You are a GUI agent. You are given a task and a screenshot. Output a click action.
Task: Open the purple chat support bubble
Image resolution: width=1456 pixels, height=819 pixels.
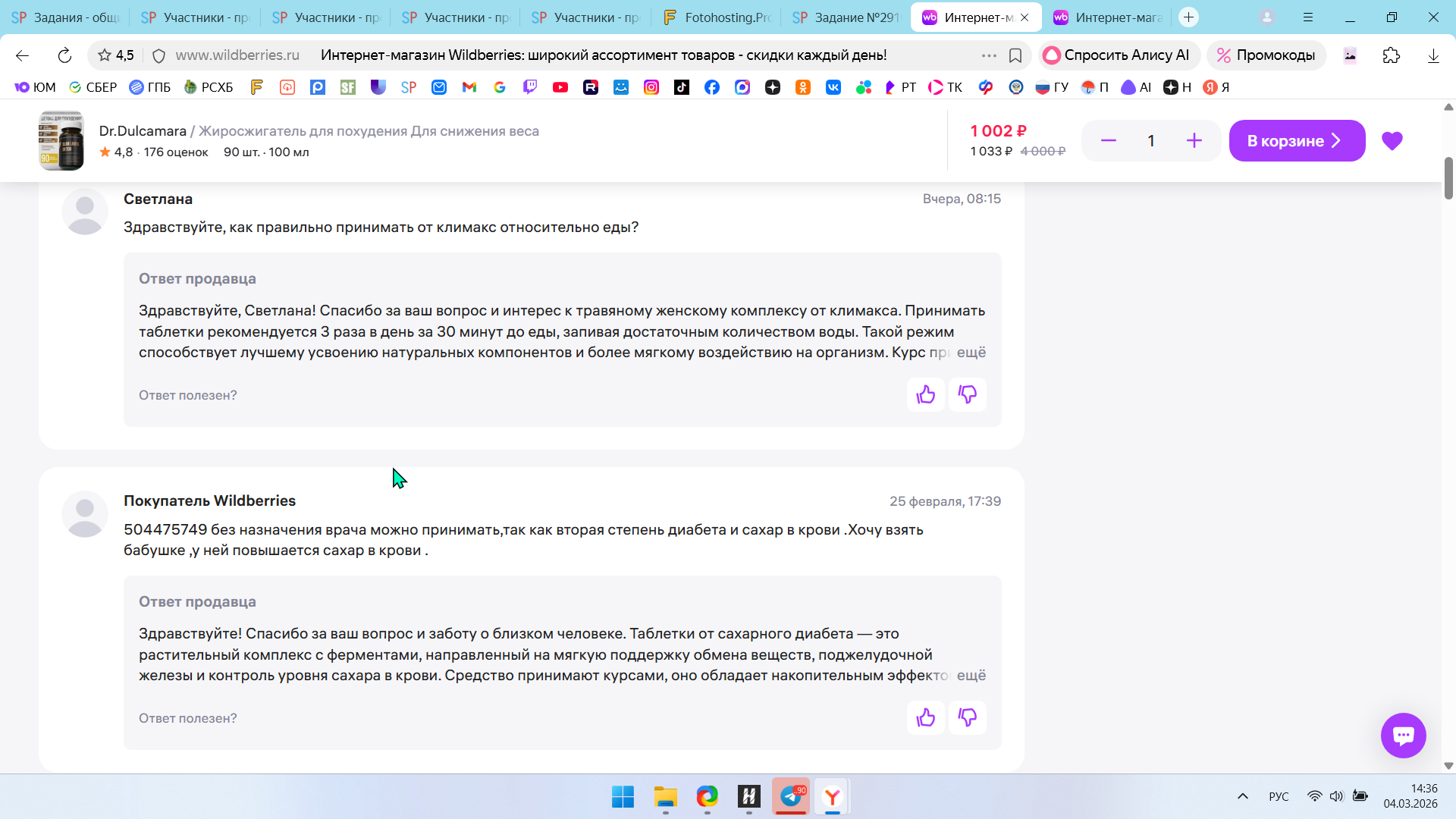point(1403,735)
